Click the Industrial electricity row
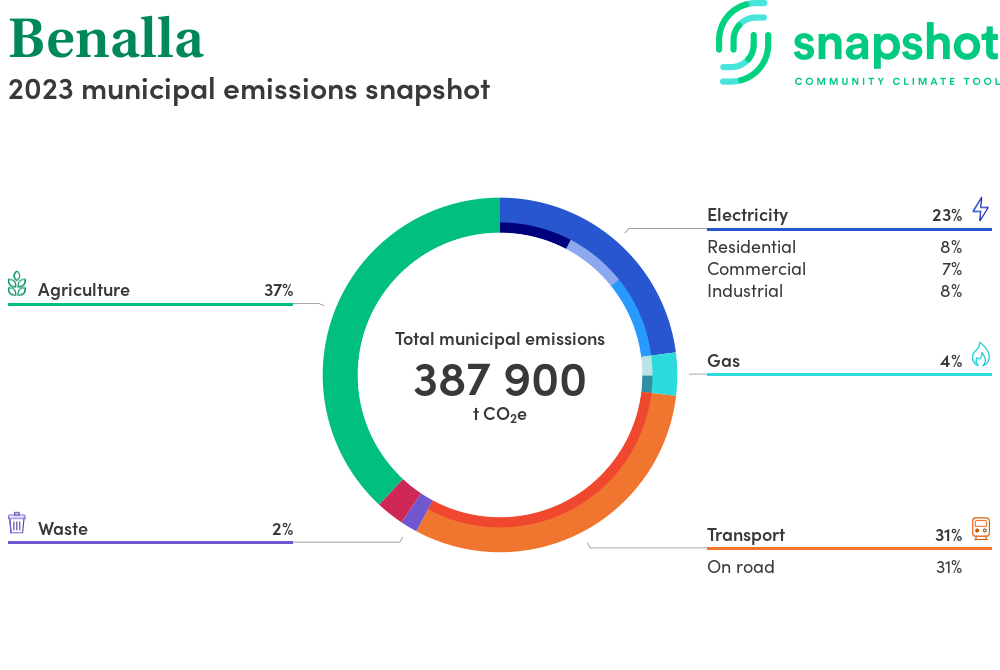This screenshot has height=670, width=1000. pos(745,291)
